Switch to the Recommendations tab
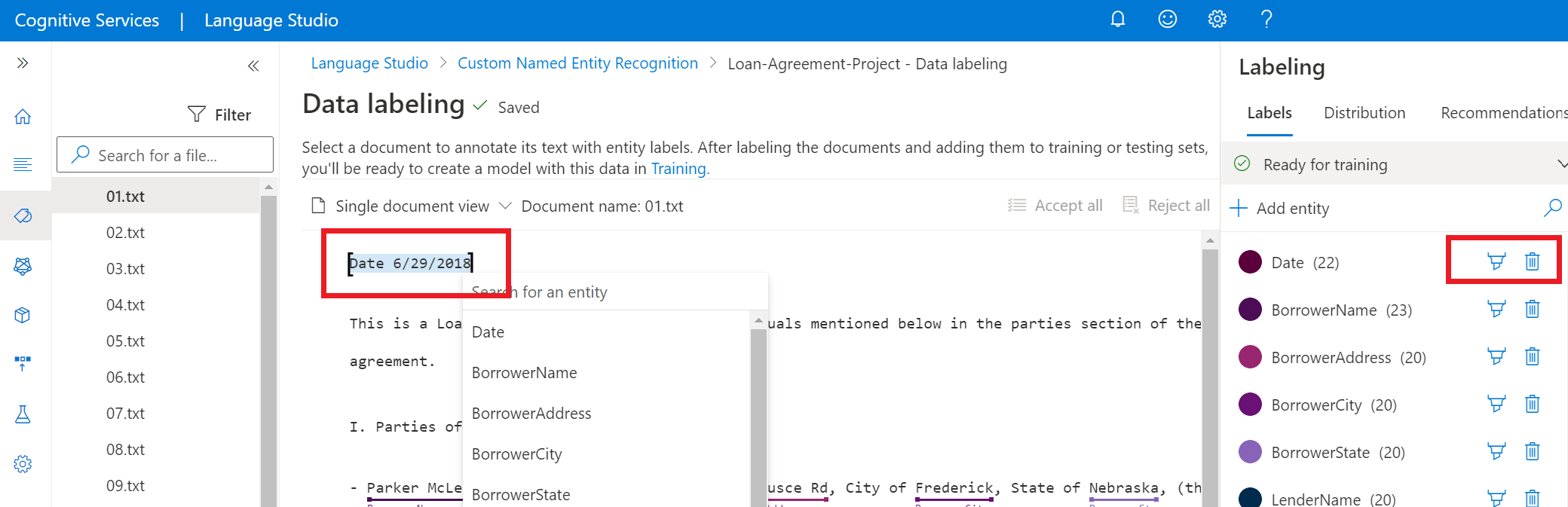Viewport: 1568px width, 507px height. click(1502, 113)
